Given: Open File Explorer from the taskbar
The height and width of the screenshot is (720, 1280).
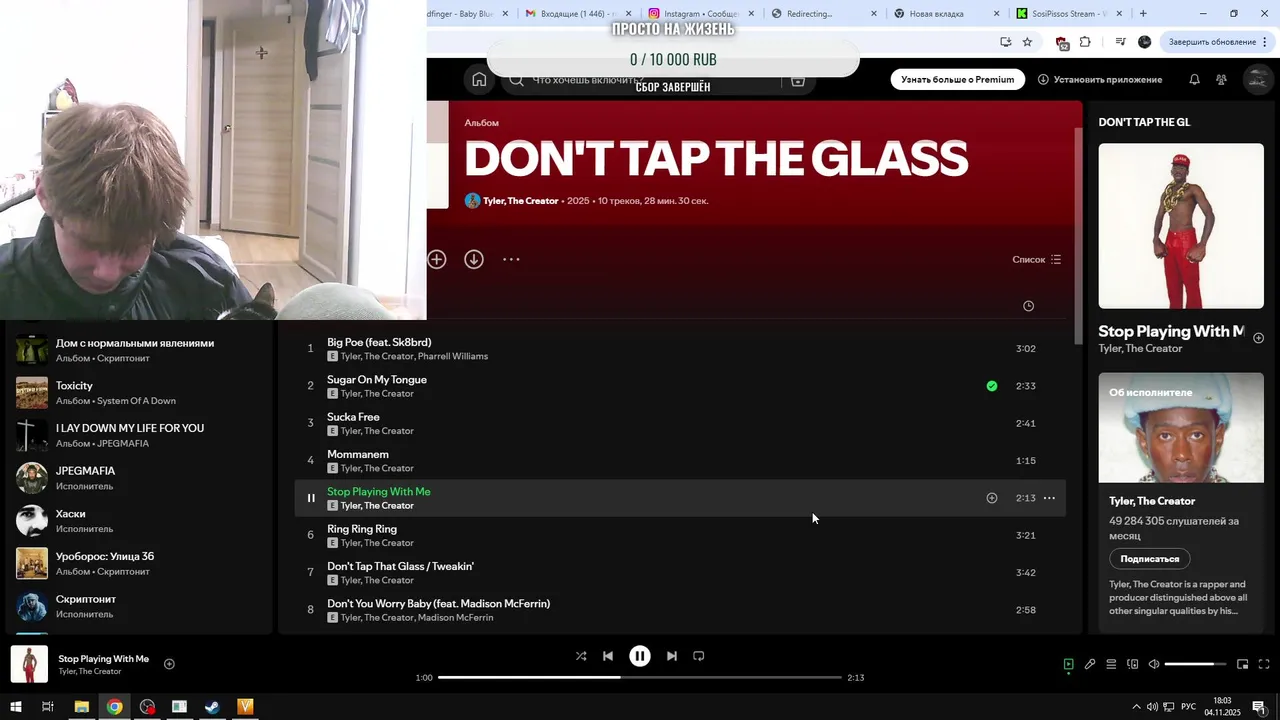Looking at the screenshot, I should coord(82,707).
